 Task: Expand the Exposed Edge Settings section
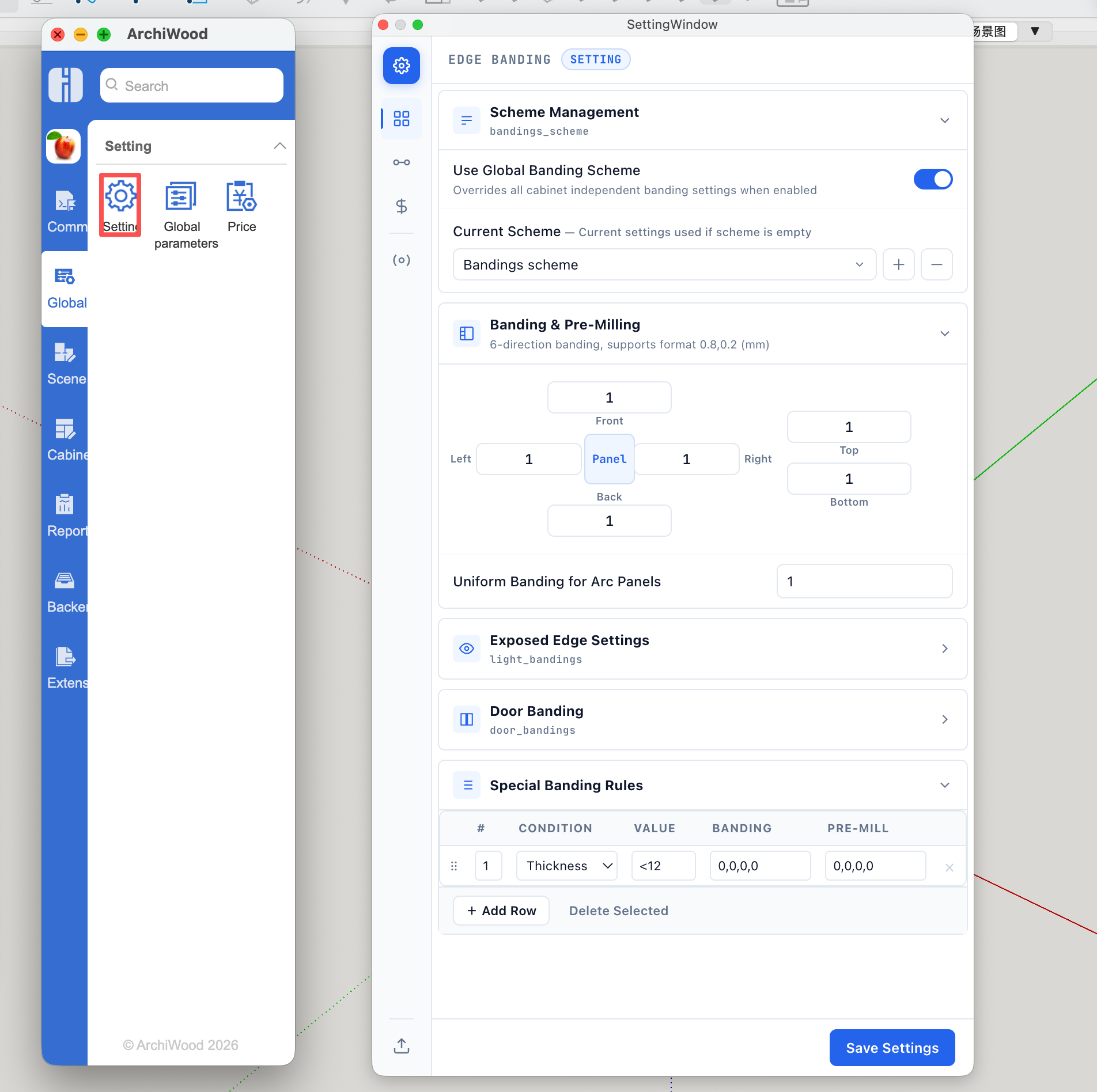pyautogui.click(x=945, y=649)
